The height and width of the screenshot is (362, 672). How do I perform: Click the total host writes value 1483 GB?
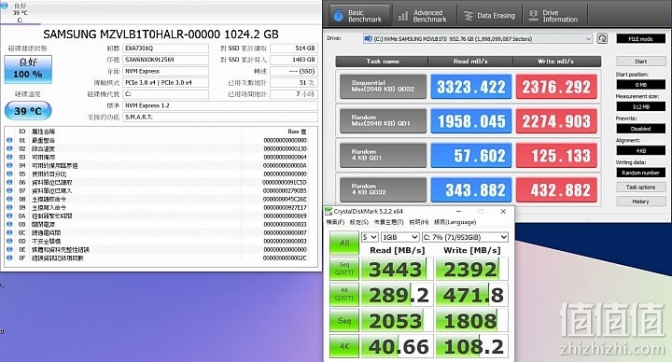[294, 60]
